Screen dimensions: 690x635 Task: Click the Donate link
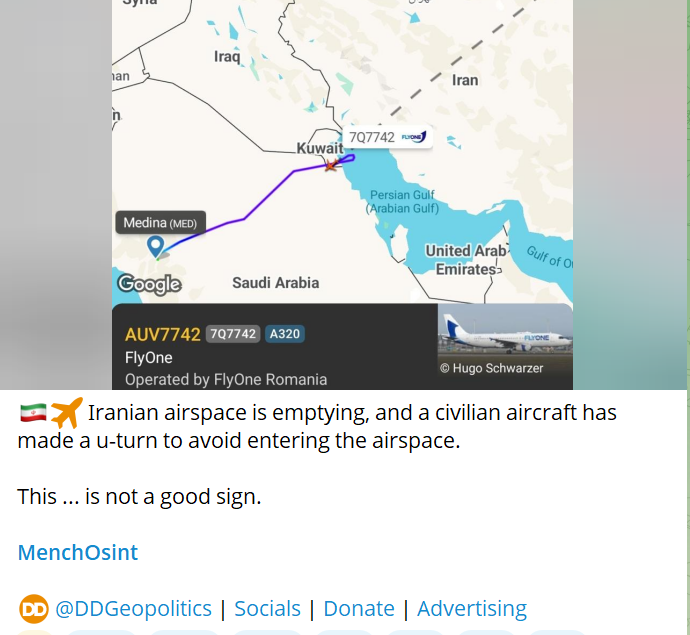(359, 608)
